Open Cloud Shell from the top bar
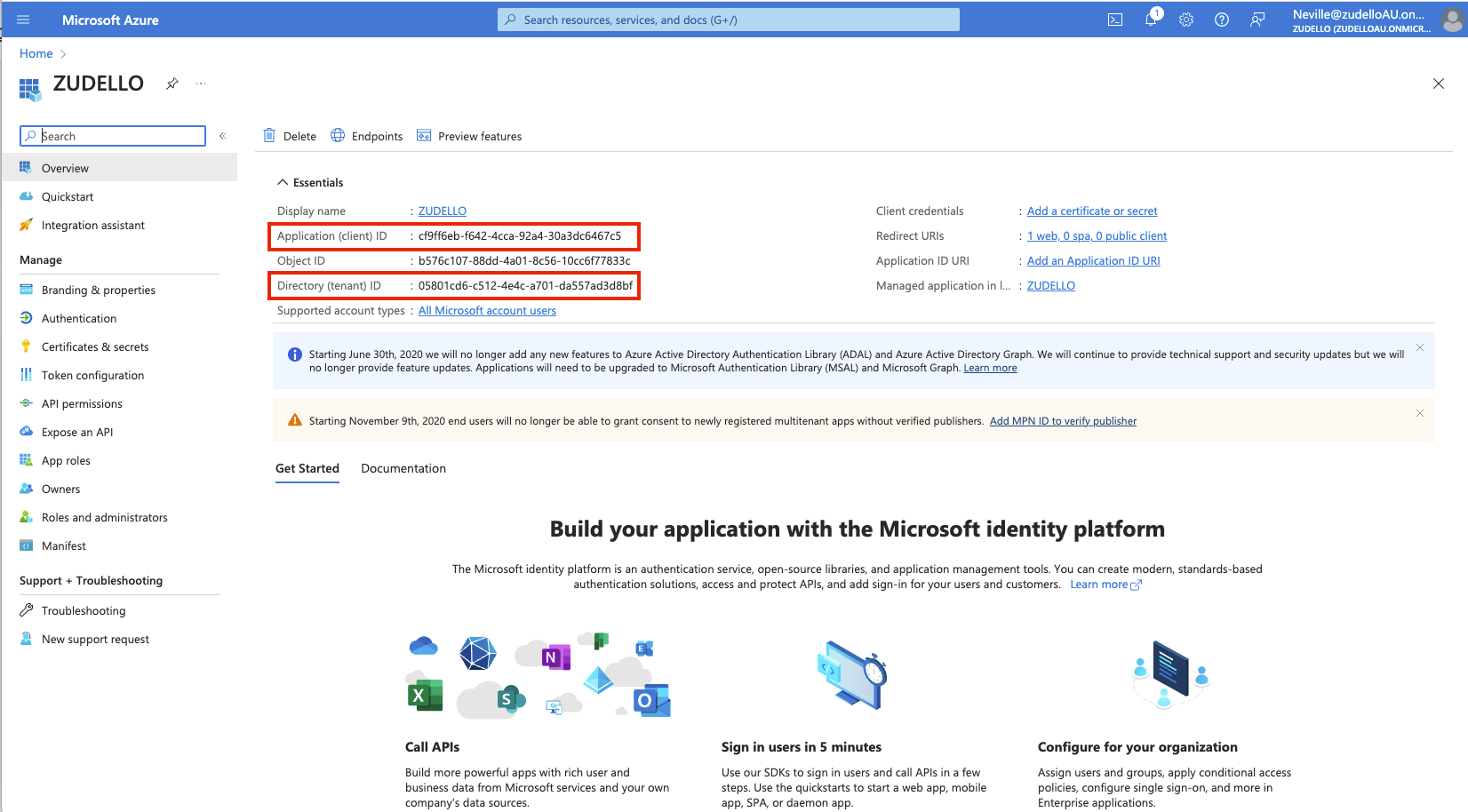The height and width of the screenshot is (812, 1468). click(x=1115, y=20)
